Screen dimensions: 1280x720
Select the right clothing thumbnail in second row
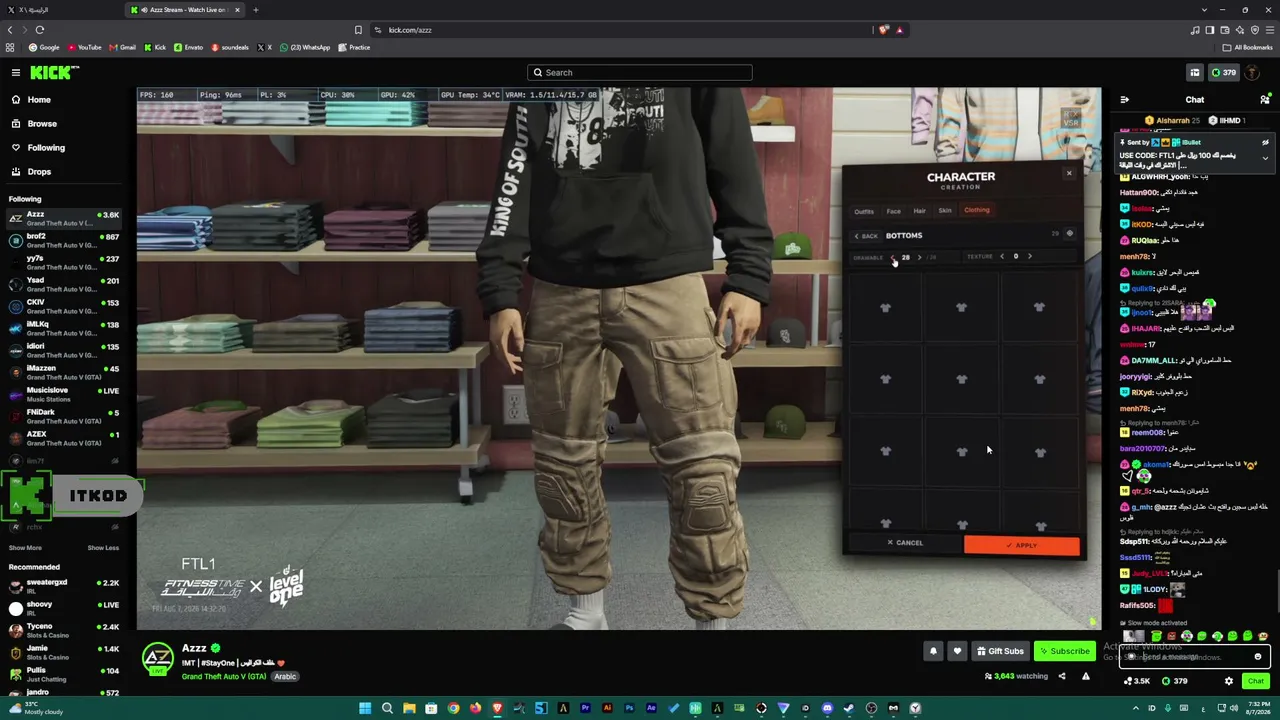[1040, 379]
